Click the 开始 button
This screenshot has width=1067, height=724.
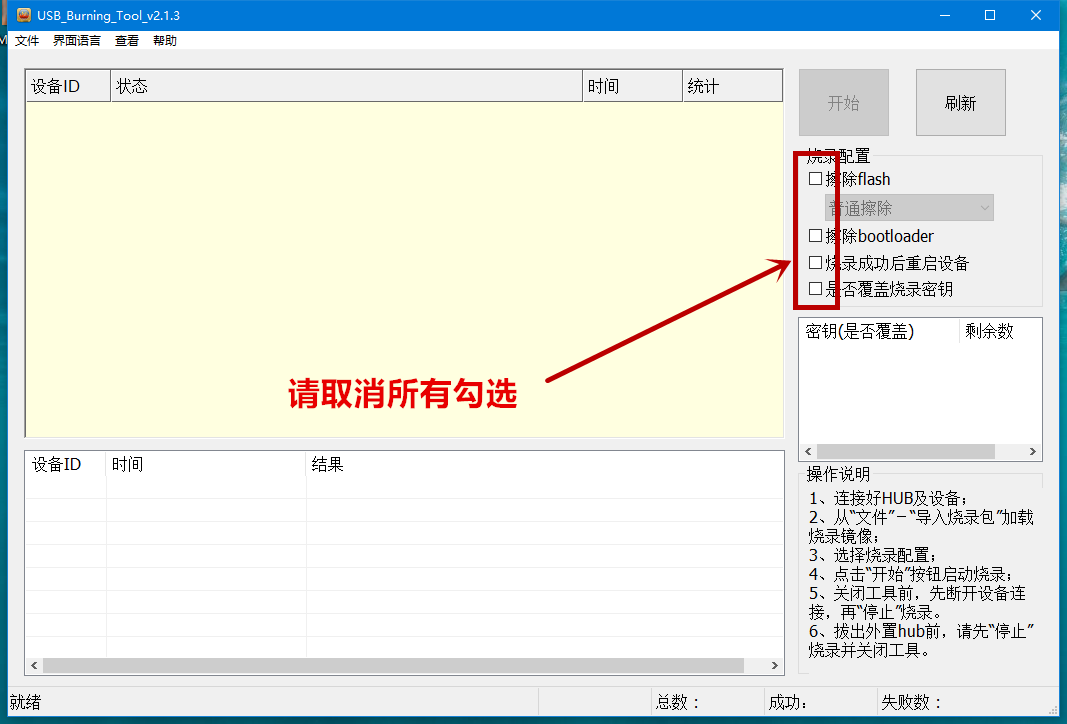tap(843, 102)
